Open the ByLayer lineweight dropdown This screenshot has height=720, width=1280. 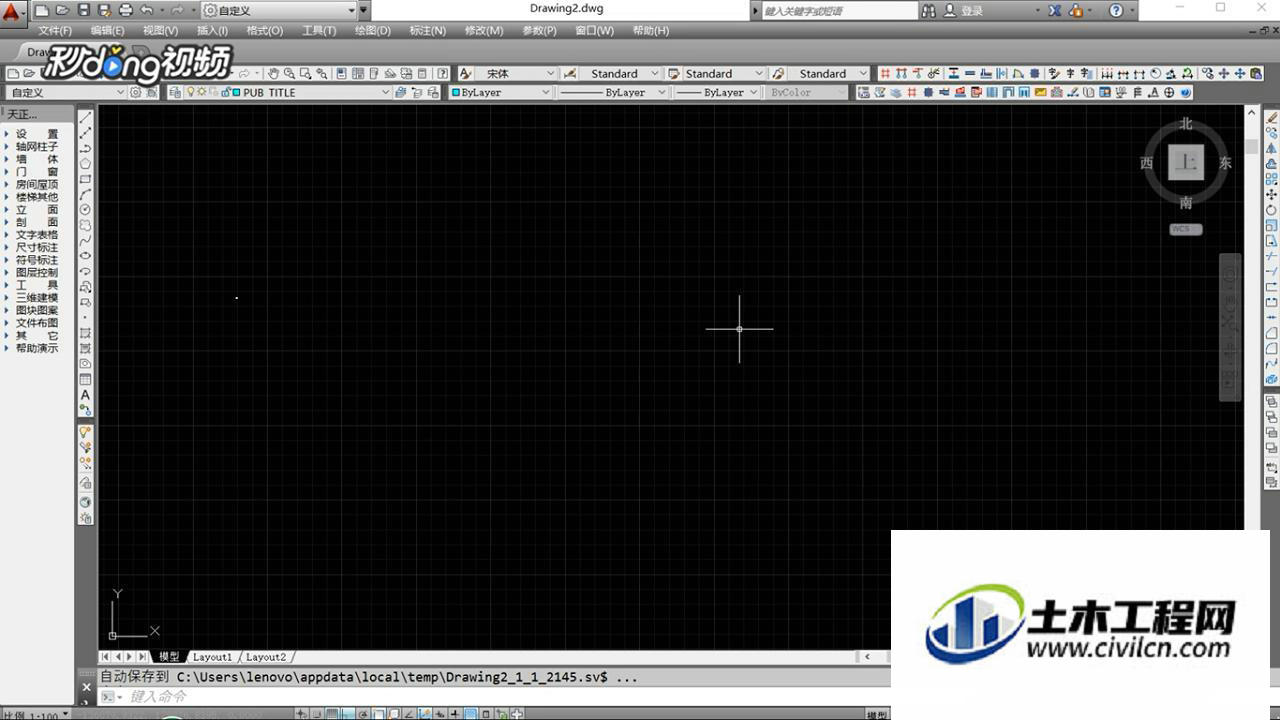click(716, 92)
